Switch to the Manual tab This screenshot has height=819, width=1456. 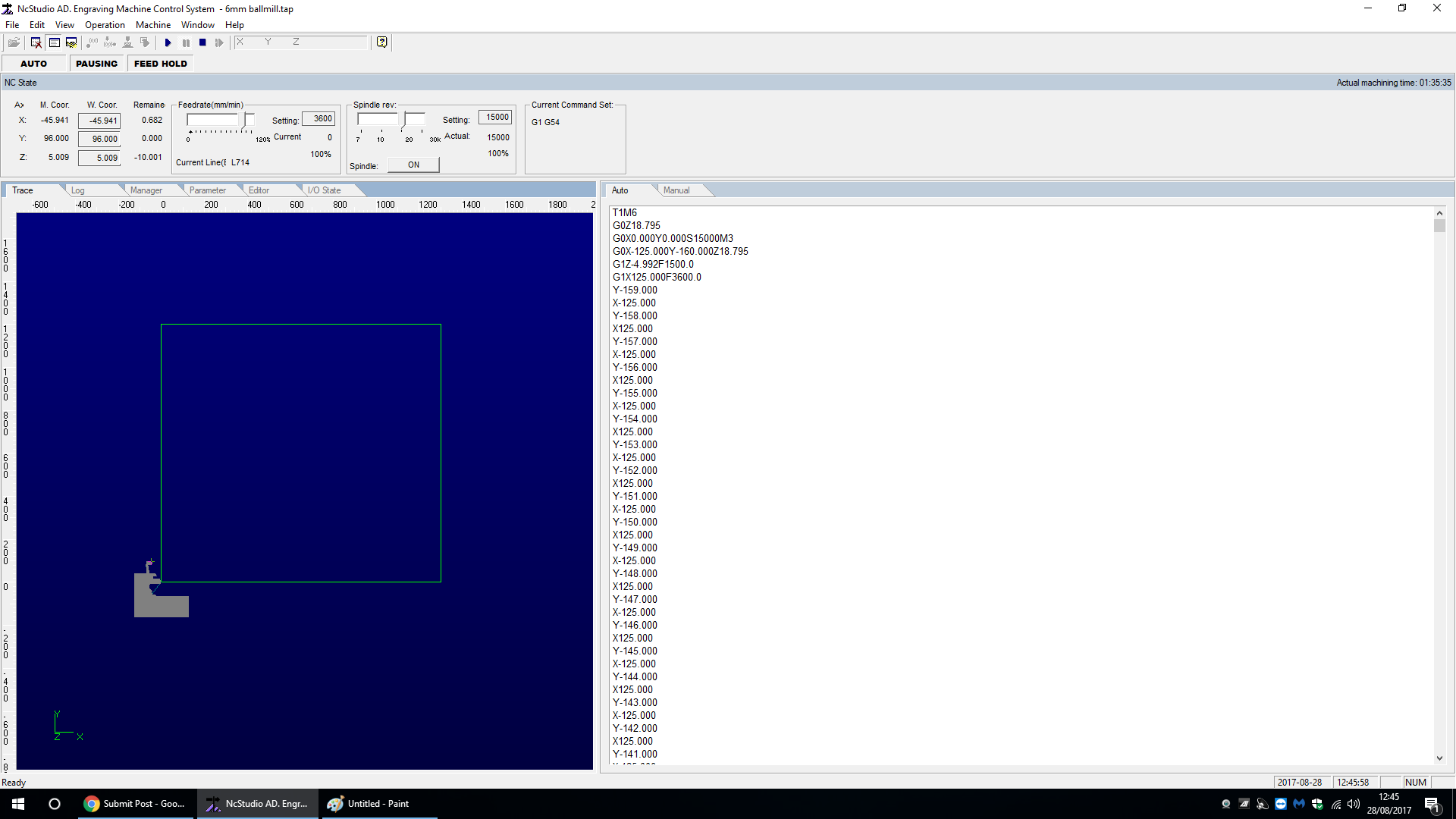(x=676, y=190)
